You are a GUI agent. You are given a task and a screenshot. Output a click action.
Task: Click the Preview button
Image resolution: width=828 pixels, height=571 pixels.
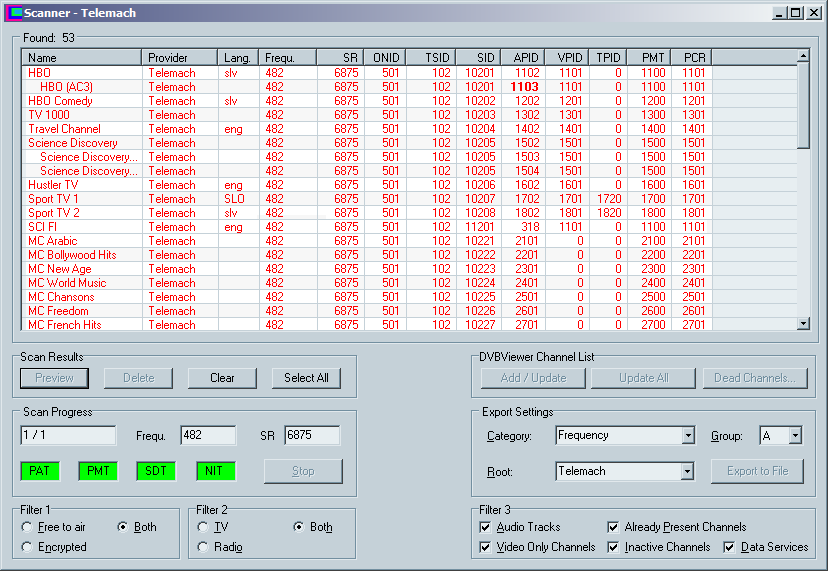click(54, 378)
